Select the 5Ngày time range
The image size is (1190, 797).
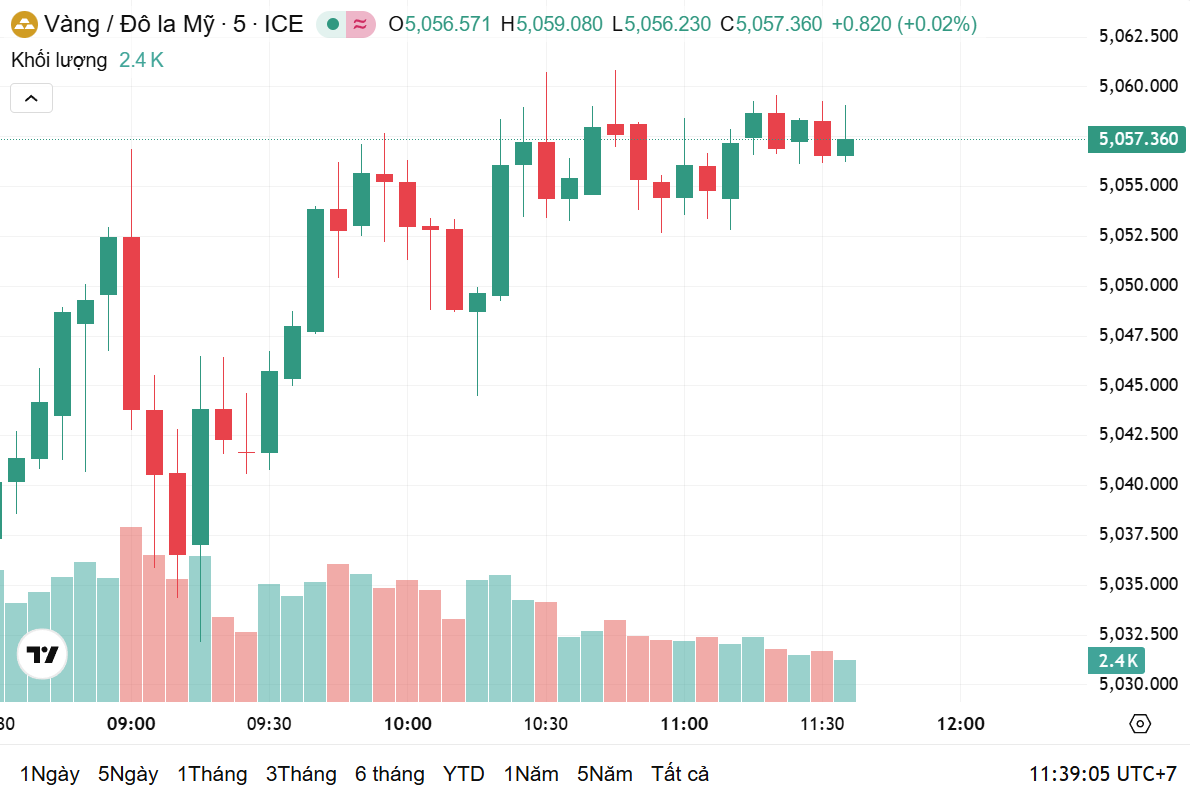click(x=128, y=774)
